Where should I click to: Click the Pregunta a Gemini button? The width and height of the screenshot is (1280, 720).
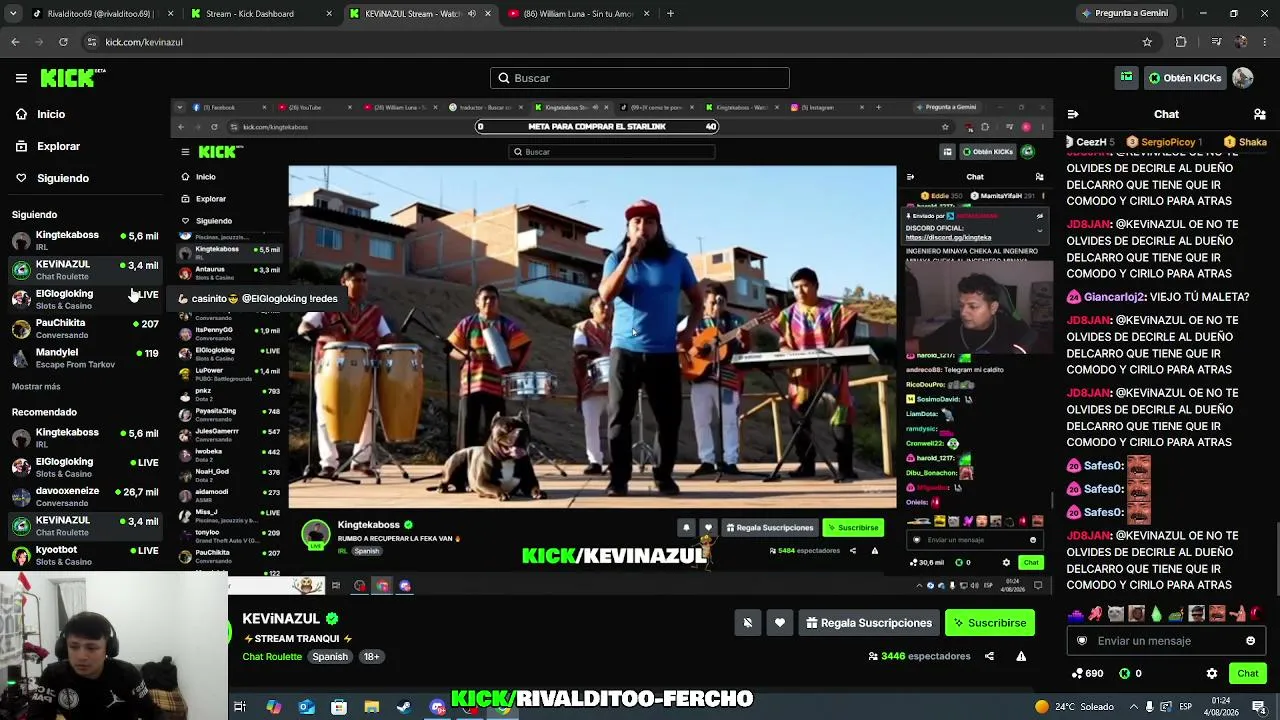click(1124, 14)
